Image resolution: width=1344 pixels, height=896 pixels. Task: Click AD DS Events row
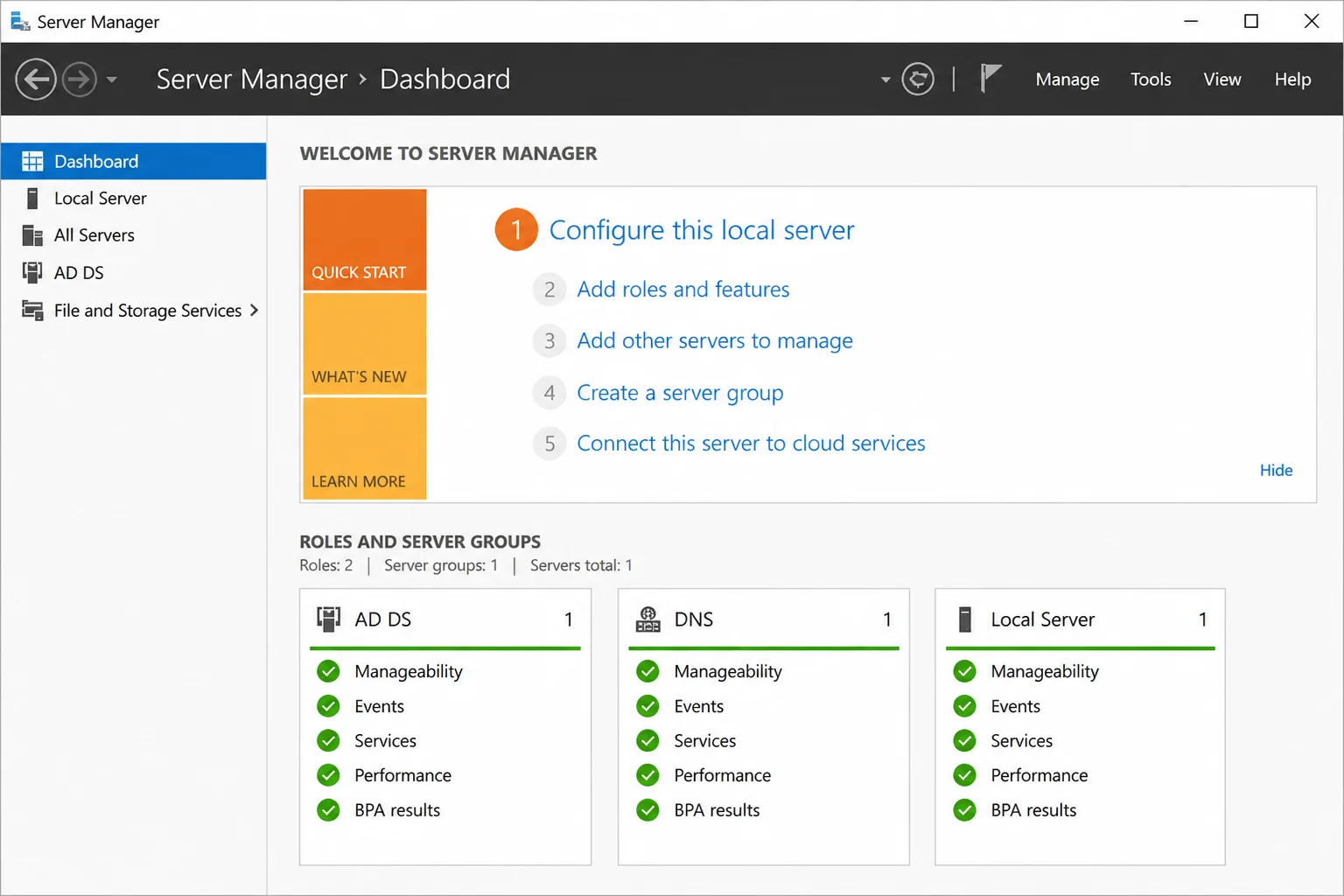coord(445,706)
